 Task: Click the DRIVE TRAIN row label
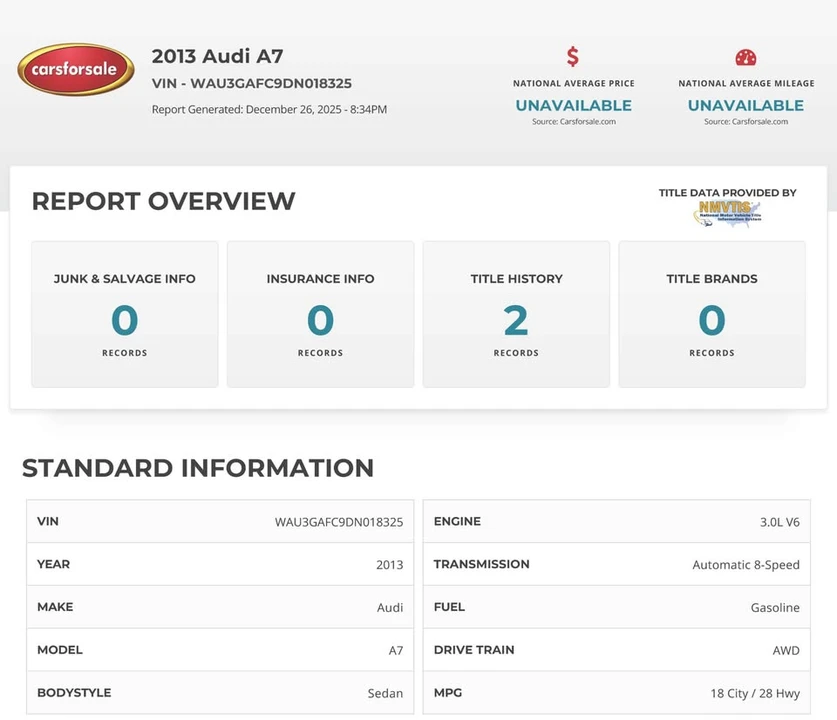[474, 650]
